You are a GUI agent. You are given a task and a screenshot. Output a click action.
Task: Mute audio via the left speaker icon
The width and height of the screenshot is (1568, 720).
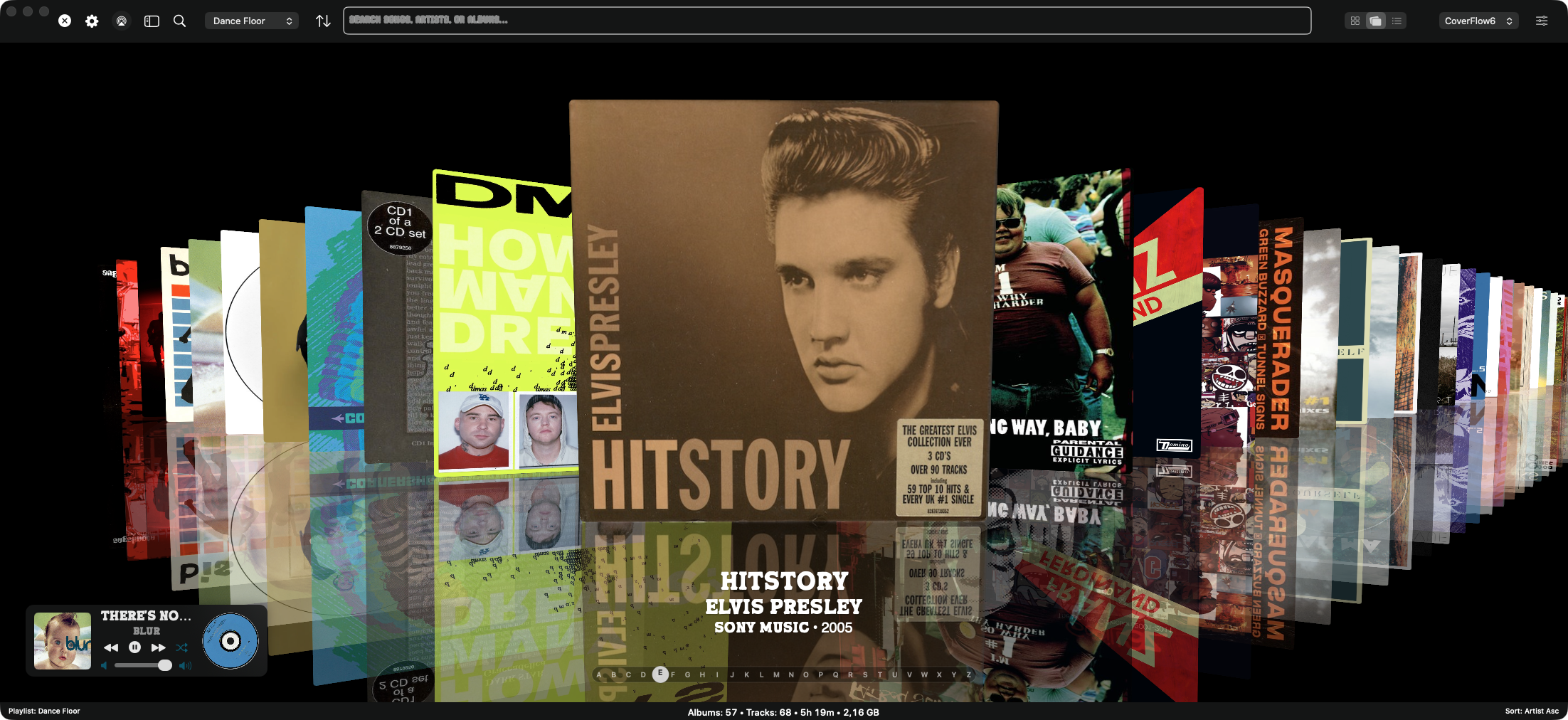[105, 665]
